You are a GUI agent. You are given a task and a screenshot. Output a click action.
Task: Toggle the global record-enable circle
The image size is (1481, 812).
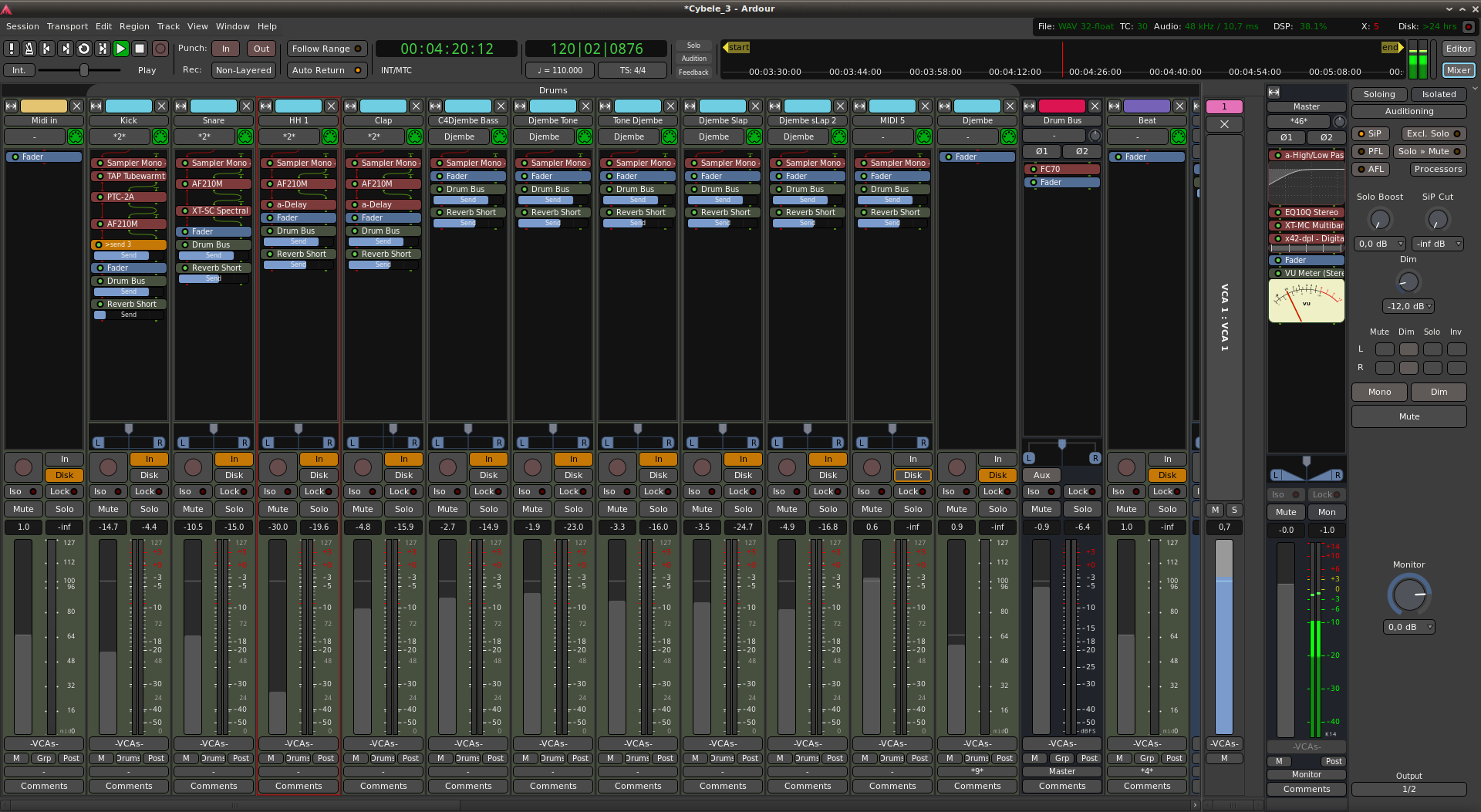pos(160,49)
